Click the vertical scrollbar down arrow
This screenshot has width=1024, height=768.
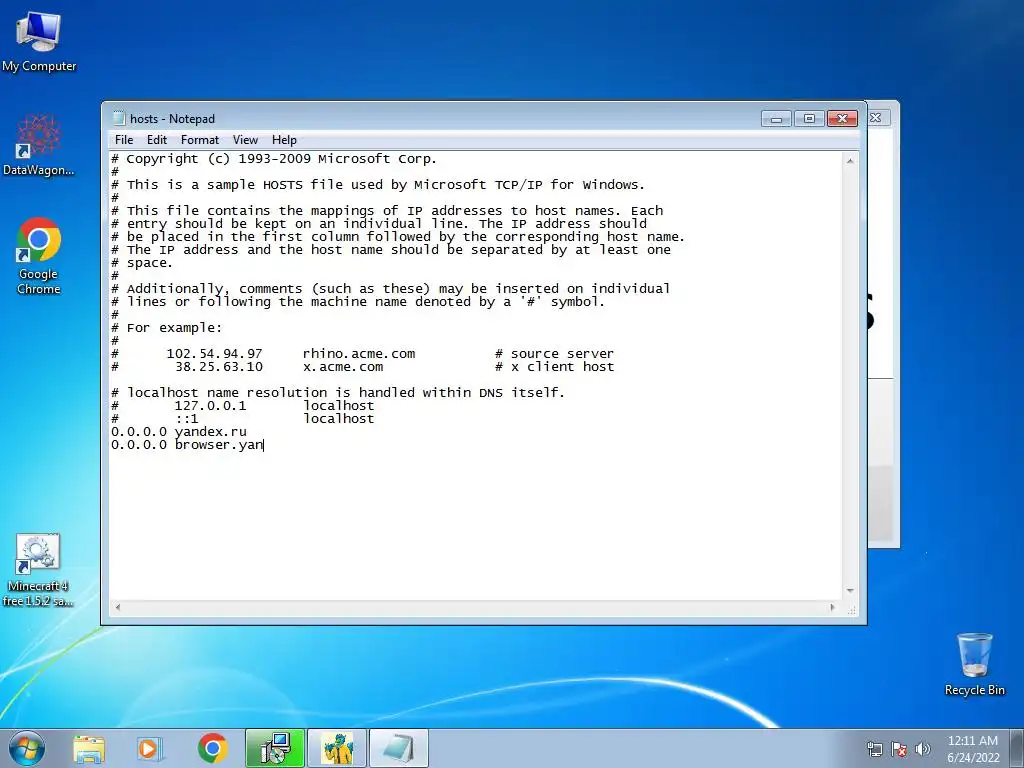click(x=850, y=590)
